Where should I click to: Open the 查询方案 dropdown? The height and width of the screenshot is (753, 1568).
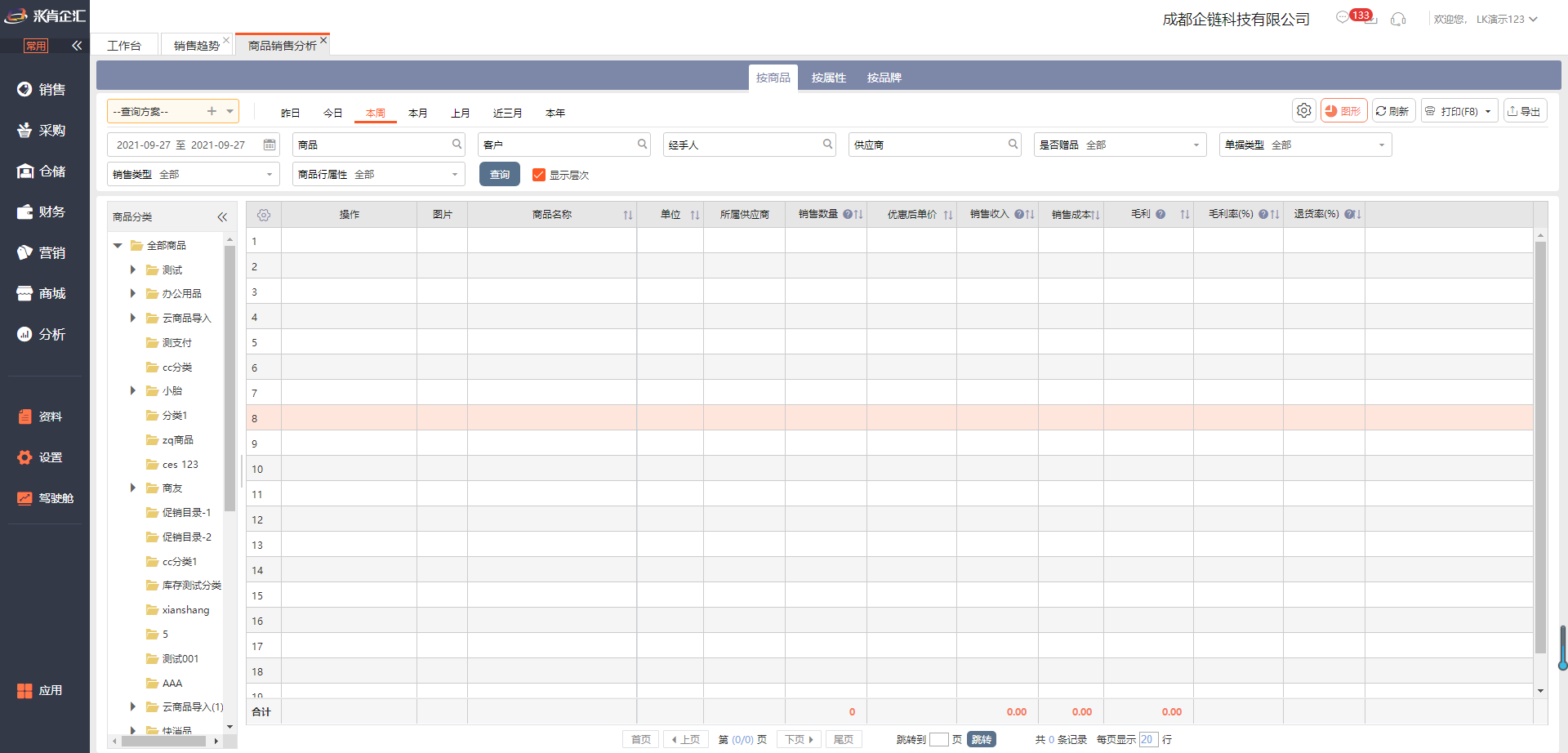230,111
